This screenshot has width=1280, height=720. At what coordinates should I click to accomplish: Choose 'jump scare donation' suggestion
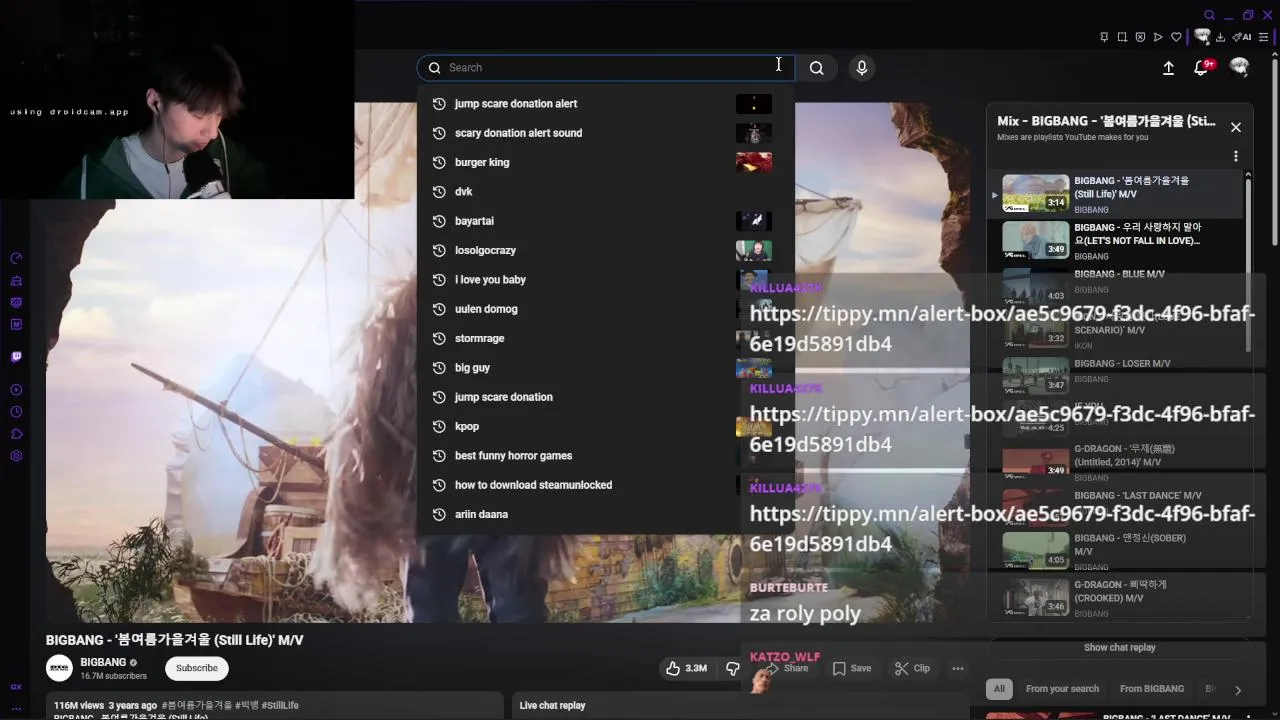coord(606,397)
